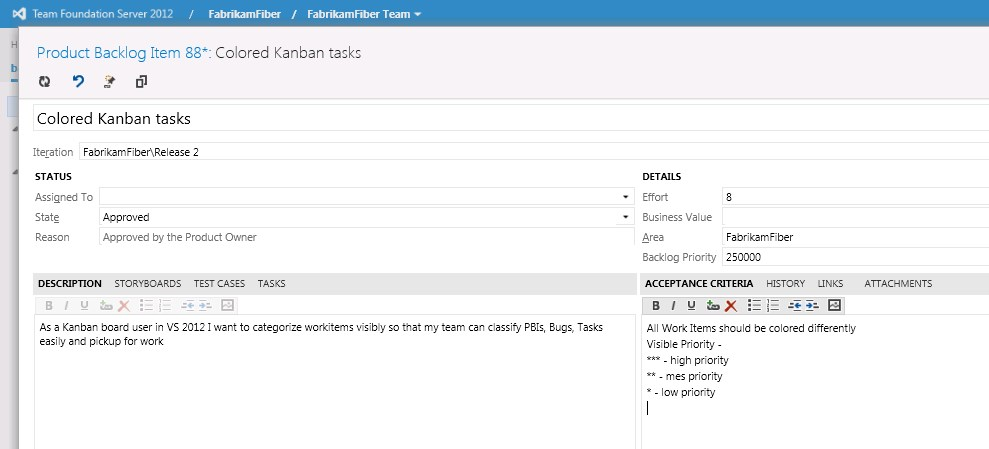Create a copy of the work item

point(141,81)
